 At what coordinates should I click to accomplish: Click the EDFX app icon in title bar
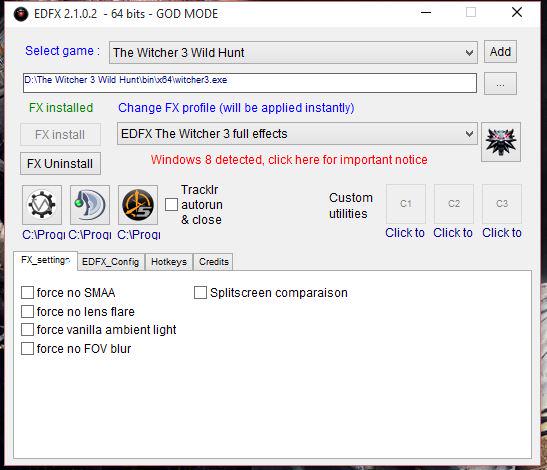21,14
